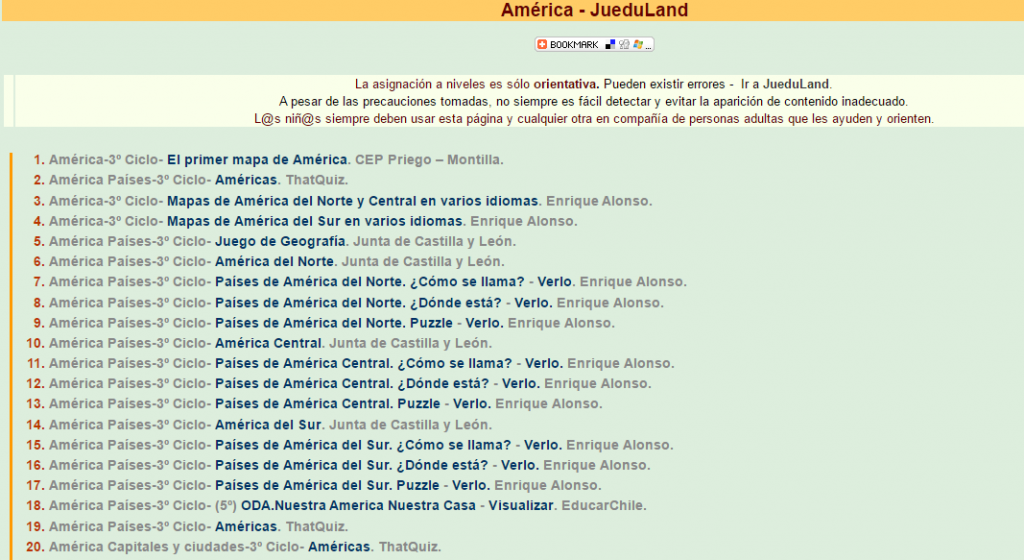The image size is (1024, 560).
Task: Open 'El primer mapa de América' link
Action: point(258,160)
